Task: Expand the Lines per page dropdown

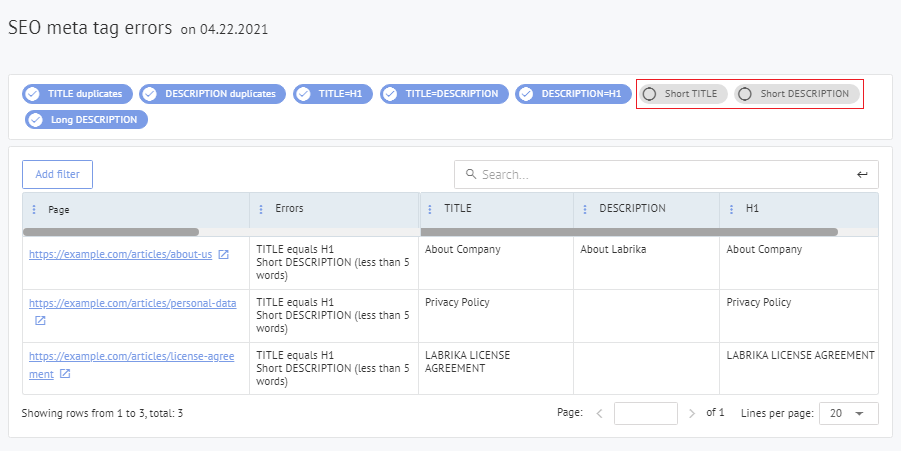Action: point(848,413)
